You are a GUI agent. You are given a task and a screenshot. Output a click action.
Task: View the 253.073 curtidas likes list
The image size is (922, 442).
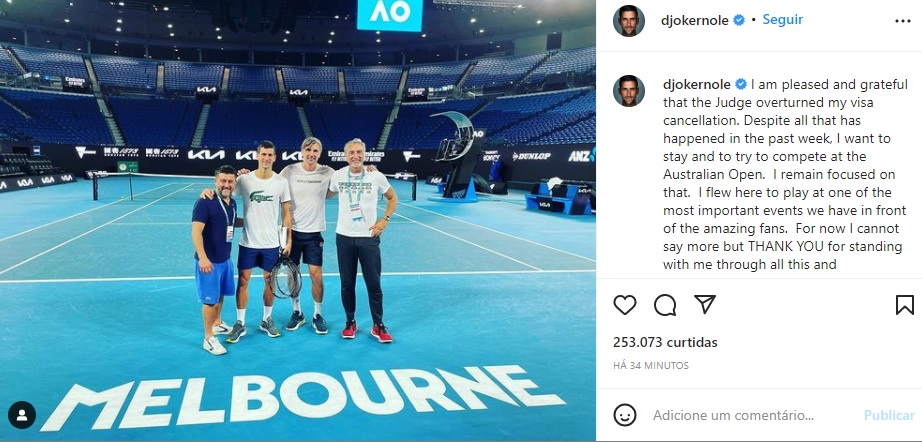pyautogui.click(x=665, y=342)
